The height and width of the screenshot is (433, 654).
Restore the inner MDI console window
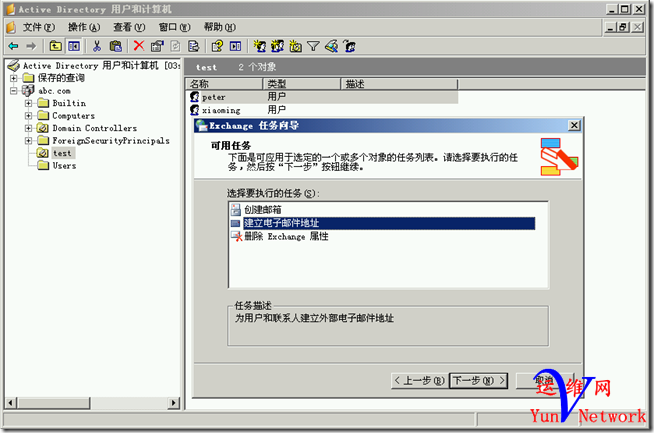tap(624, 27)
